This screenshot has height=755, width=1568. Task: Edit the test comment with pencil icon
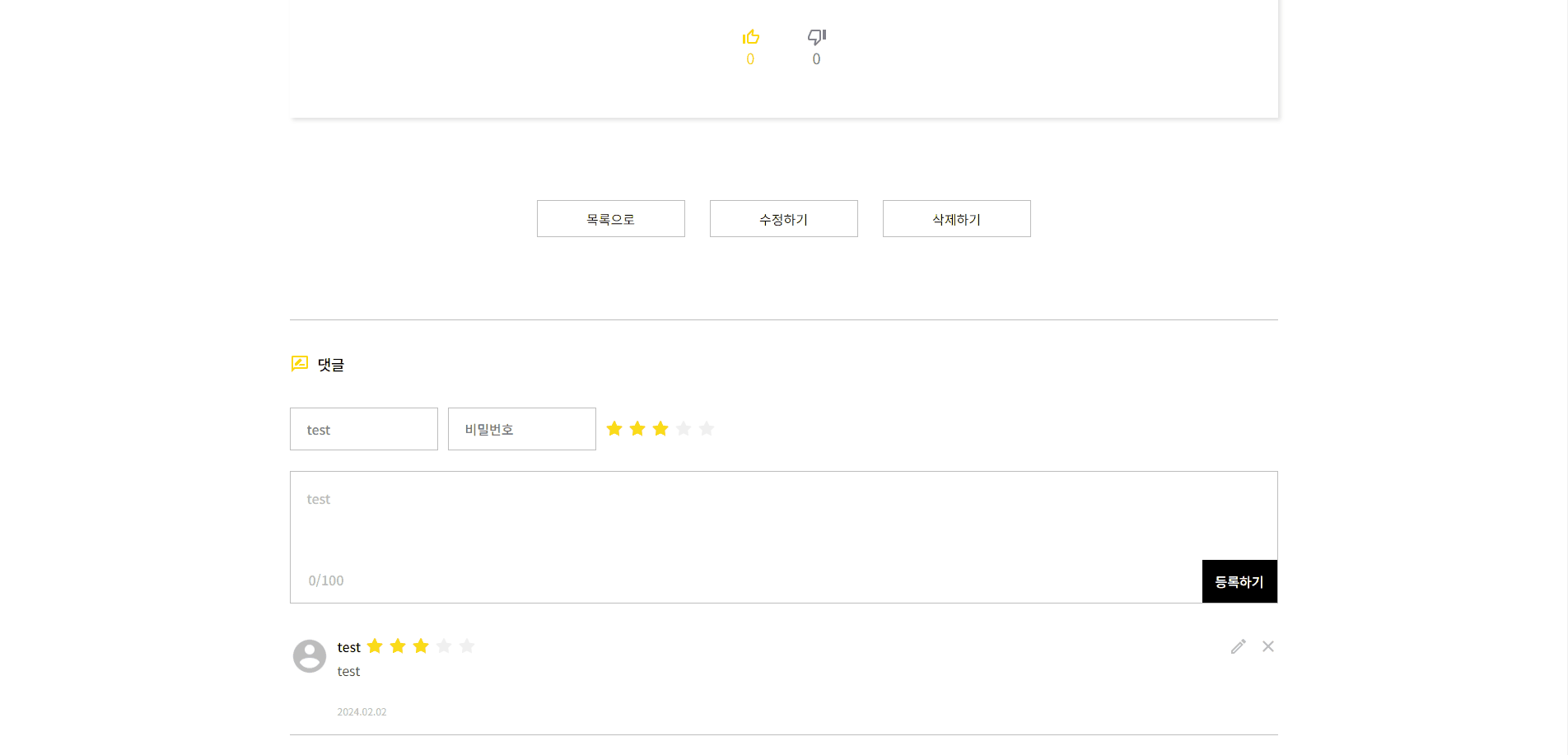pos(1239,646)
